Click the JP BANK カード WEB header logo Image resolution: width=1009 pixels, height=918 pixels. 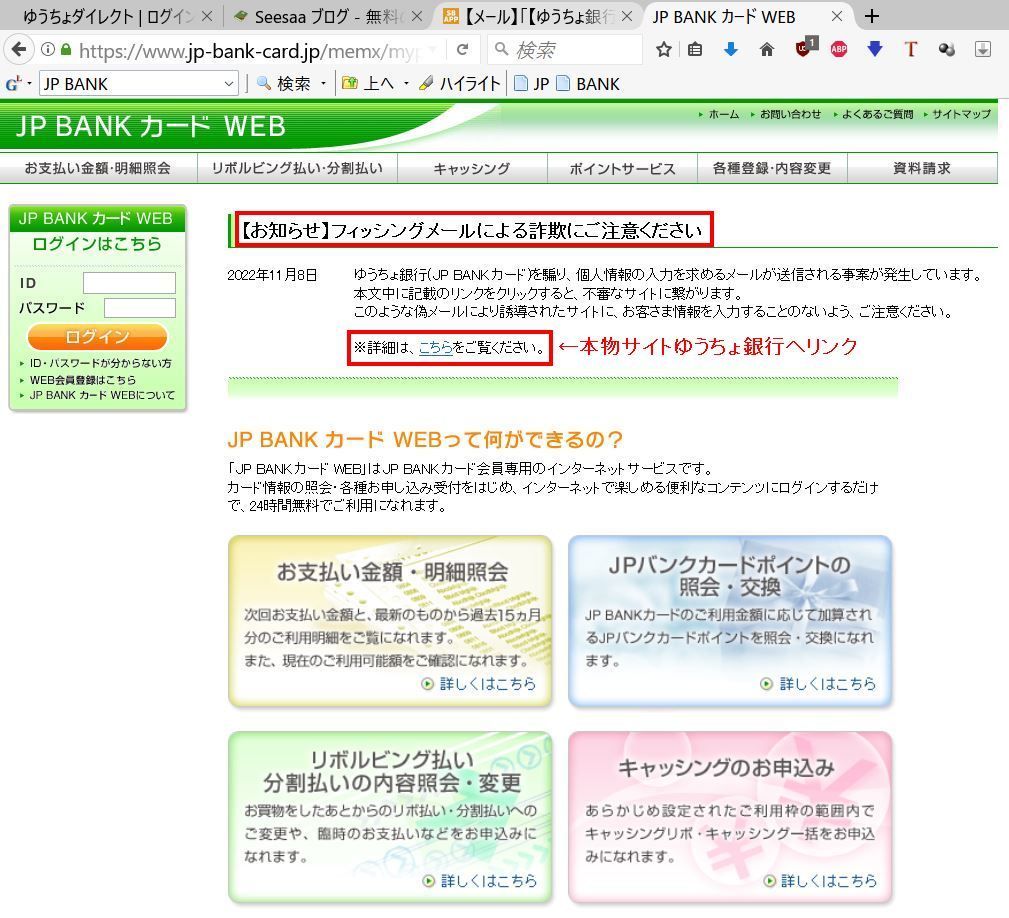coord(151,126)
